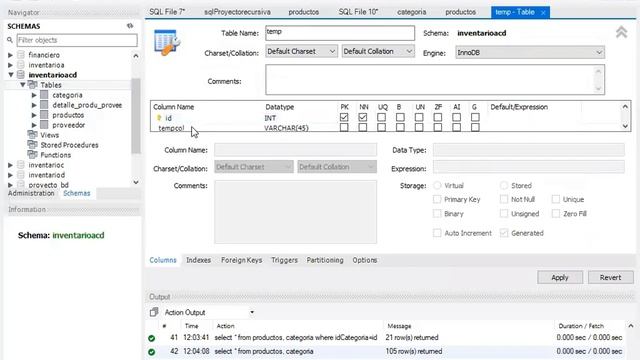The image size is (640, 360).
Task: Click the schemas refresh icon
Action: pyautogui.click(x=130, y=26)
